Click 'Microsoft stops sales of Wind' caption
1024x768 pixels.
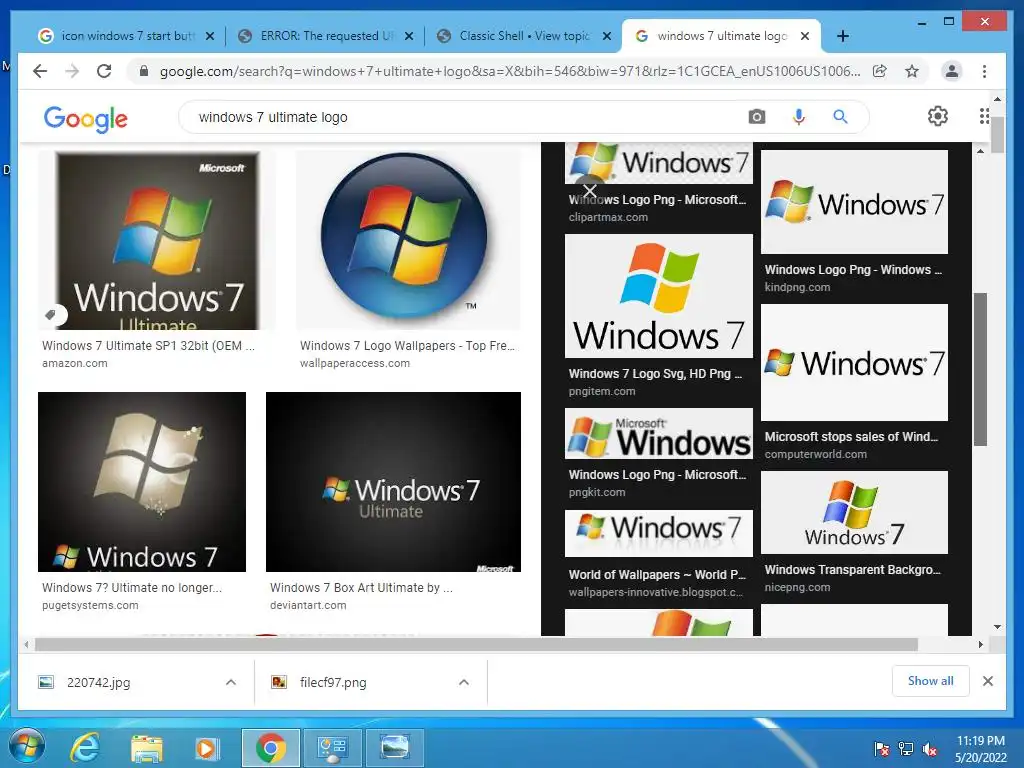pyautogui.click(x=851, y=437)
